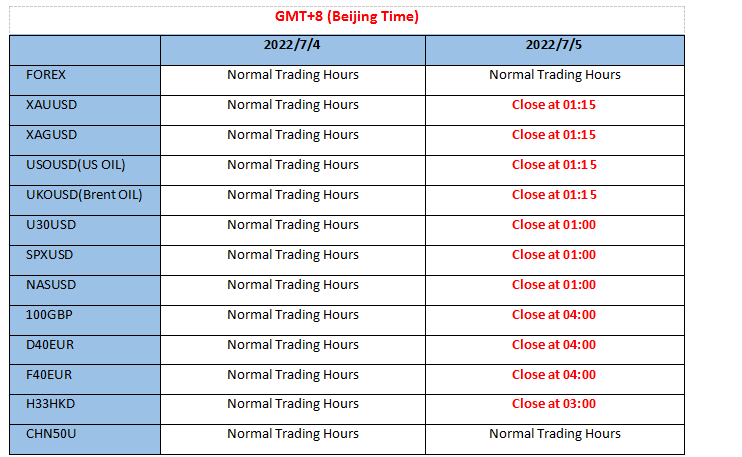
Task: Click the FOREX row label
Action: tap(46, 75)
